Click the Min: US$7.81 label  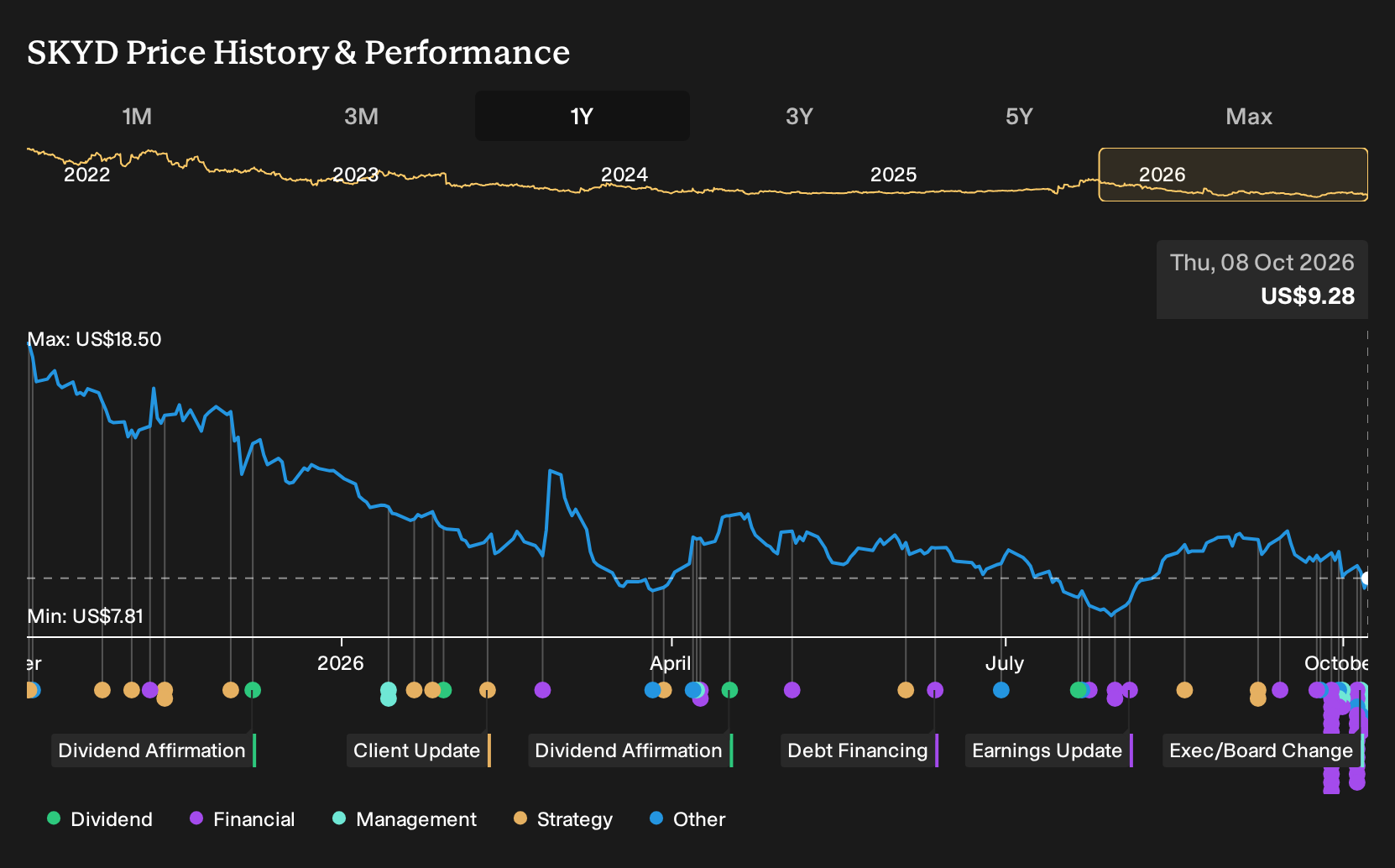[86, 616]
